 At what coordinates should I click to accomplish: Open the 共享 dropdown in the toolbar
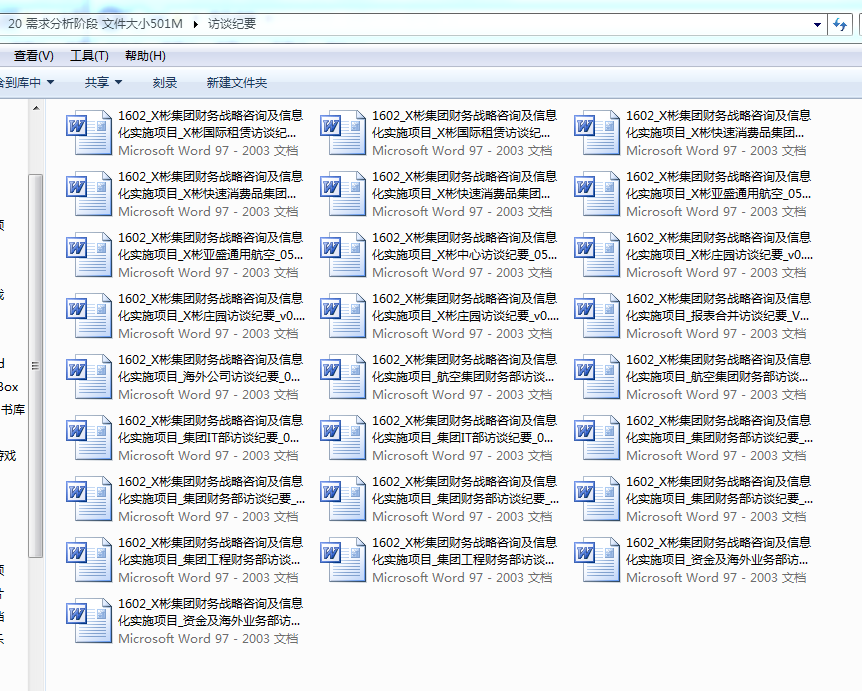103,82
